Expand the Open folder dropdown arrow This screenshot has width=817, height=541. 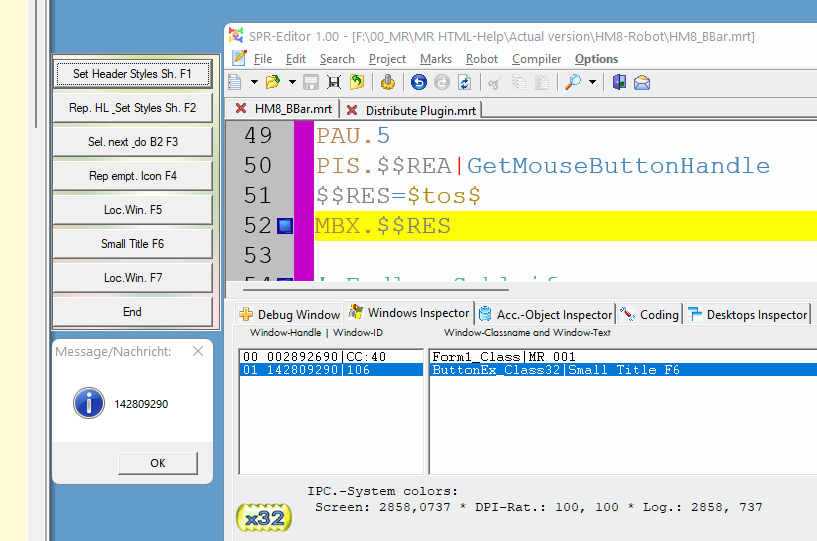[x=292, y=82]
